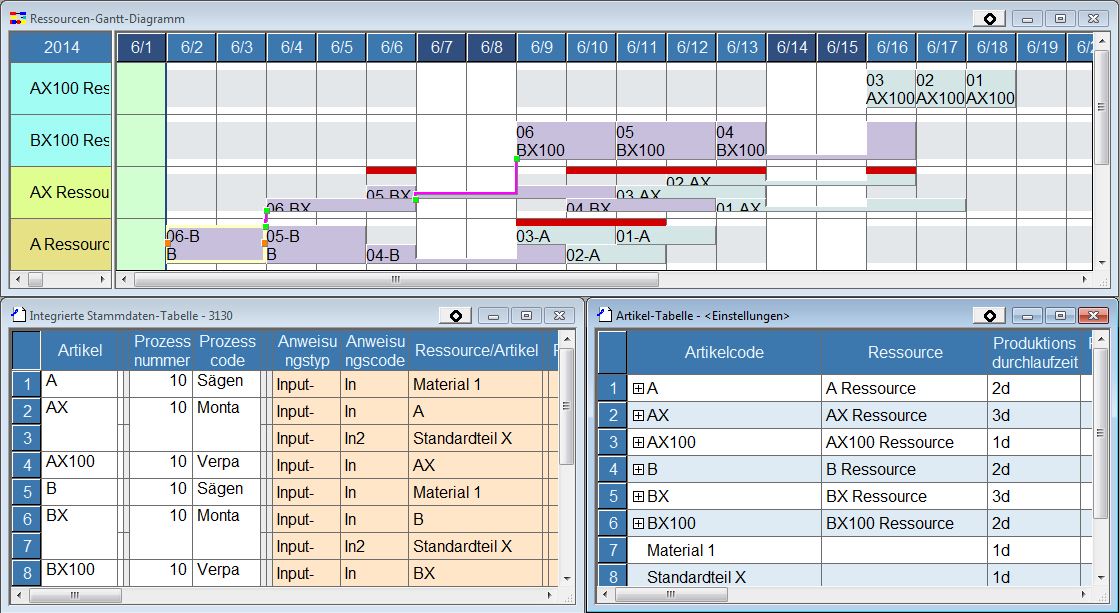
Task: Click the diamond button in Gantt title bar
Action: [988, 19]
